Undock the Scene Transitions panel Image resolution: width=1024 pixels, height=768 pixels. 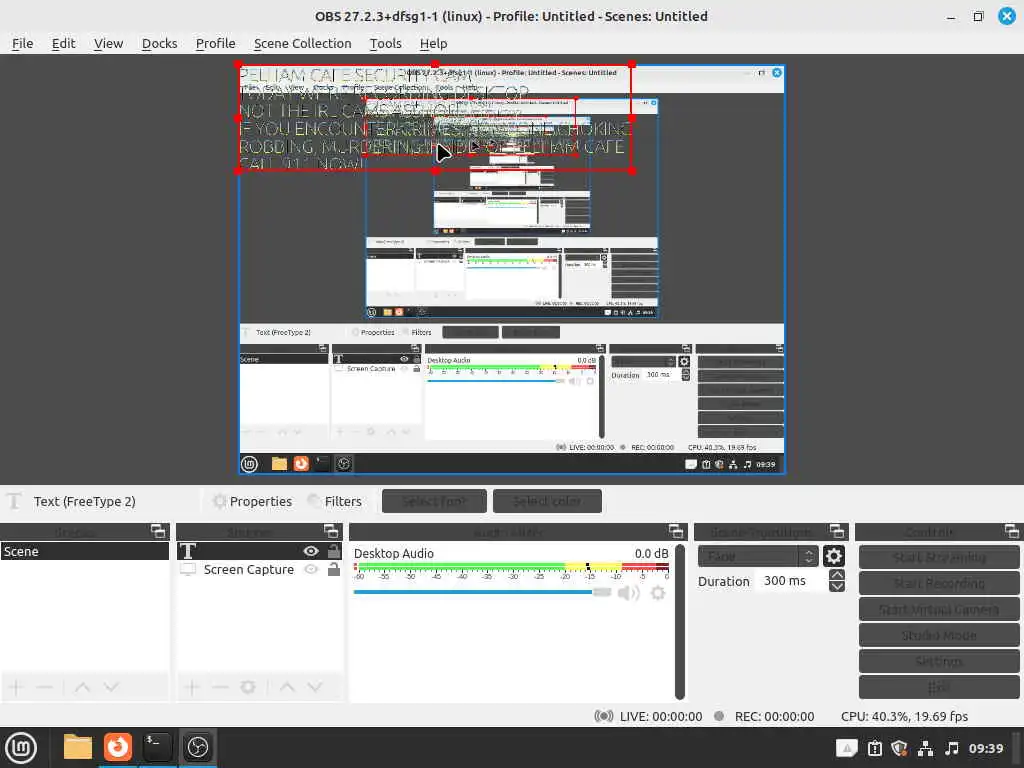tap(837, 531)
